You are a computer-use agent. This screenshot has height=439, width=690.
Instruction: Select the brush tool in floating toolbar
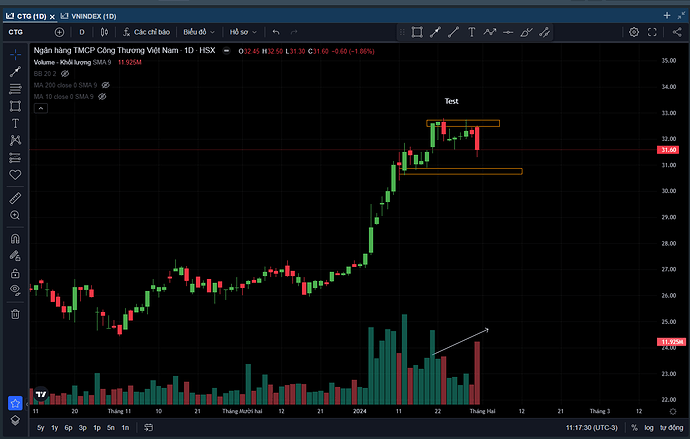pyautogui.click(x=526, y=32)
